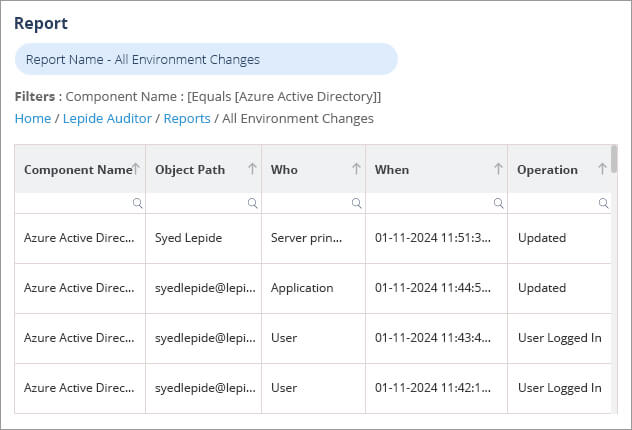Viewport: 632px width, 430px height.
Task: Open the Home breadcrumb link
Action: point(33,118)
